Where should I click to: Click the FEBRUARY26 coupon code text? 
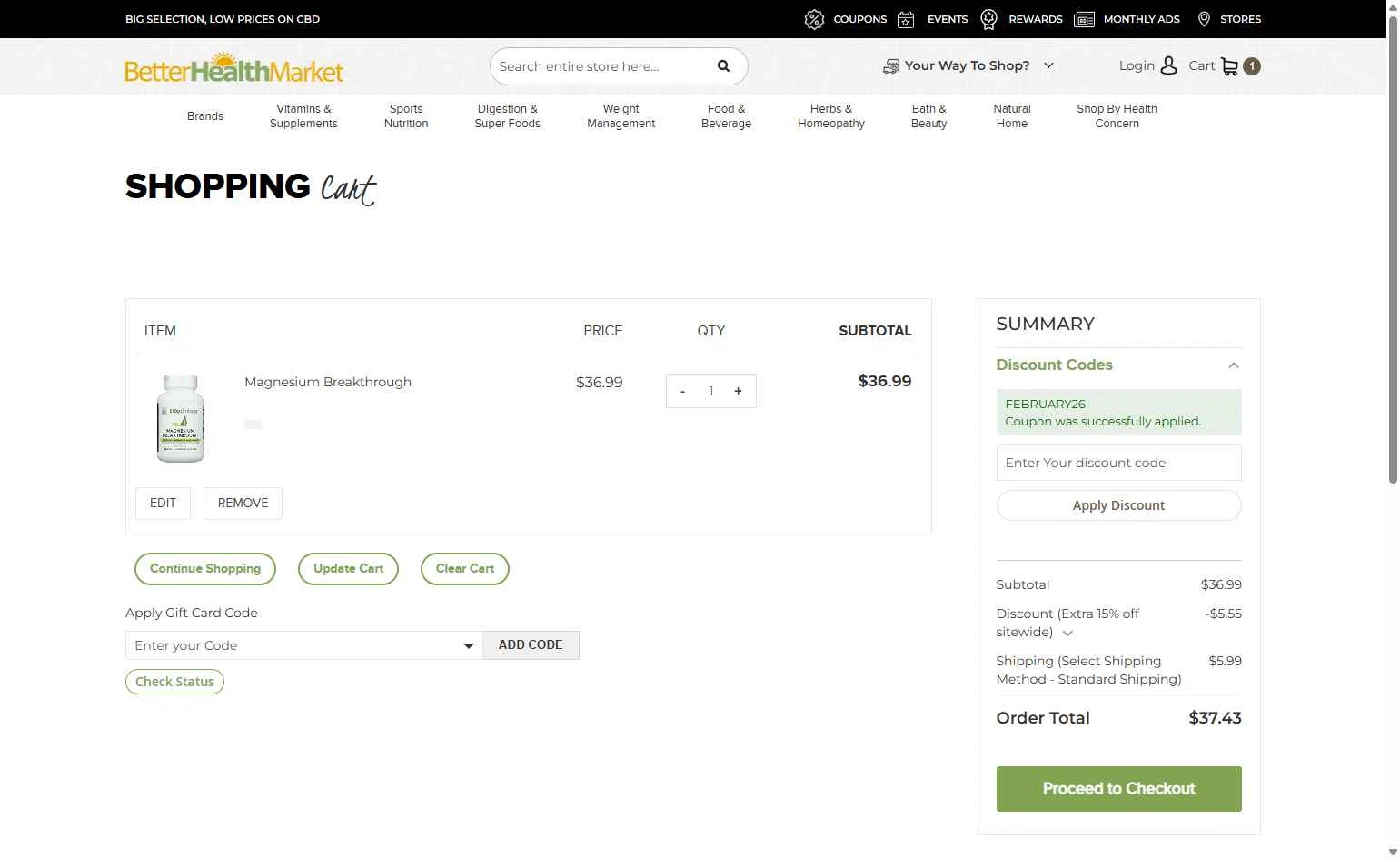point(1045,404)
